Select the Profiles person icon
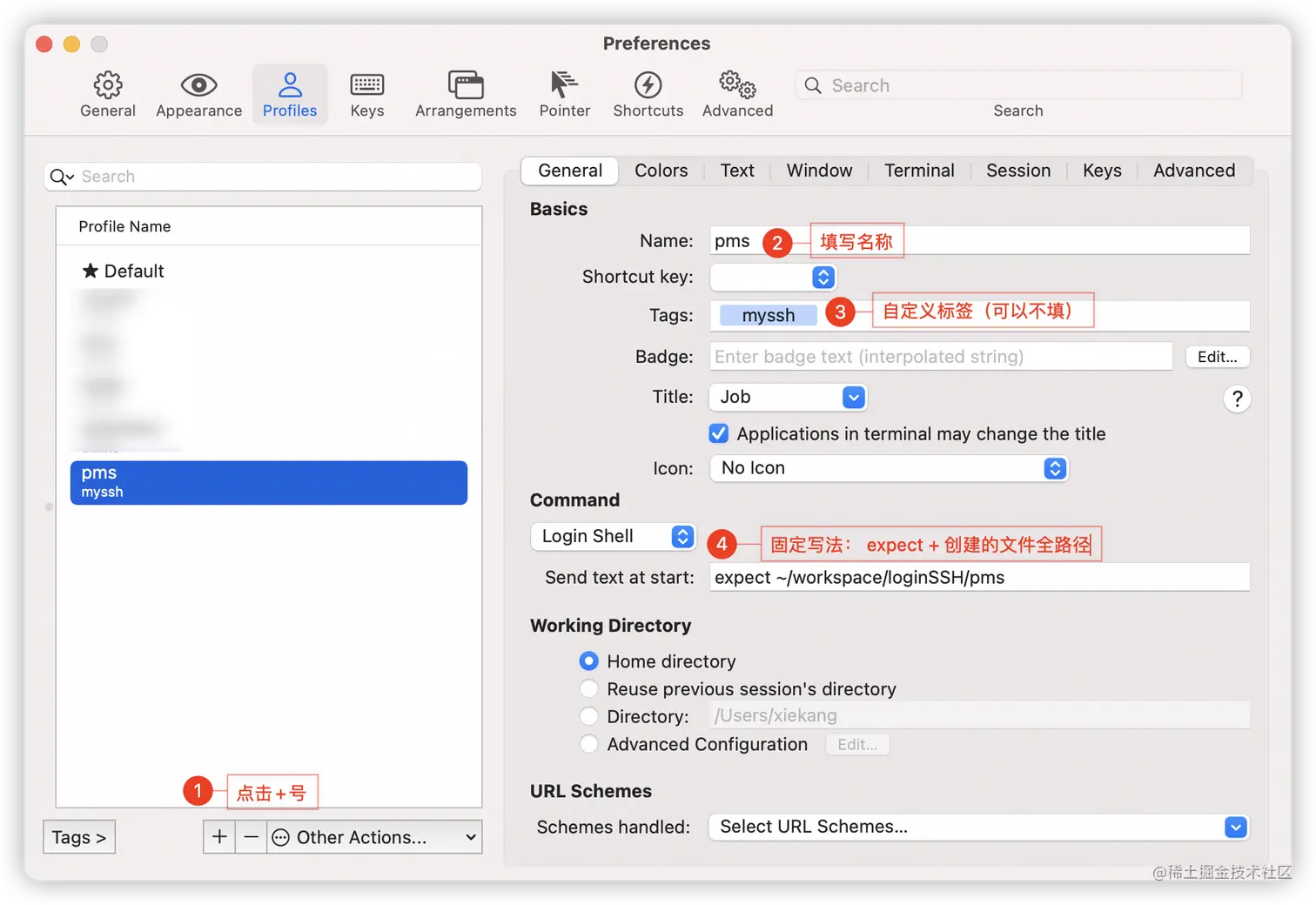Viewport: 1316px width, 905px height. click(290, 85)
